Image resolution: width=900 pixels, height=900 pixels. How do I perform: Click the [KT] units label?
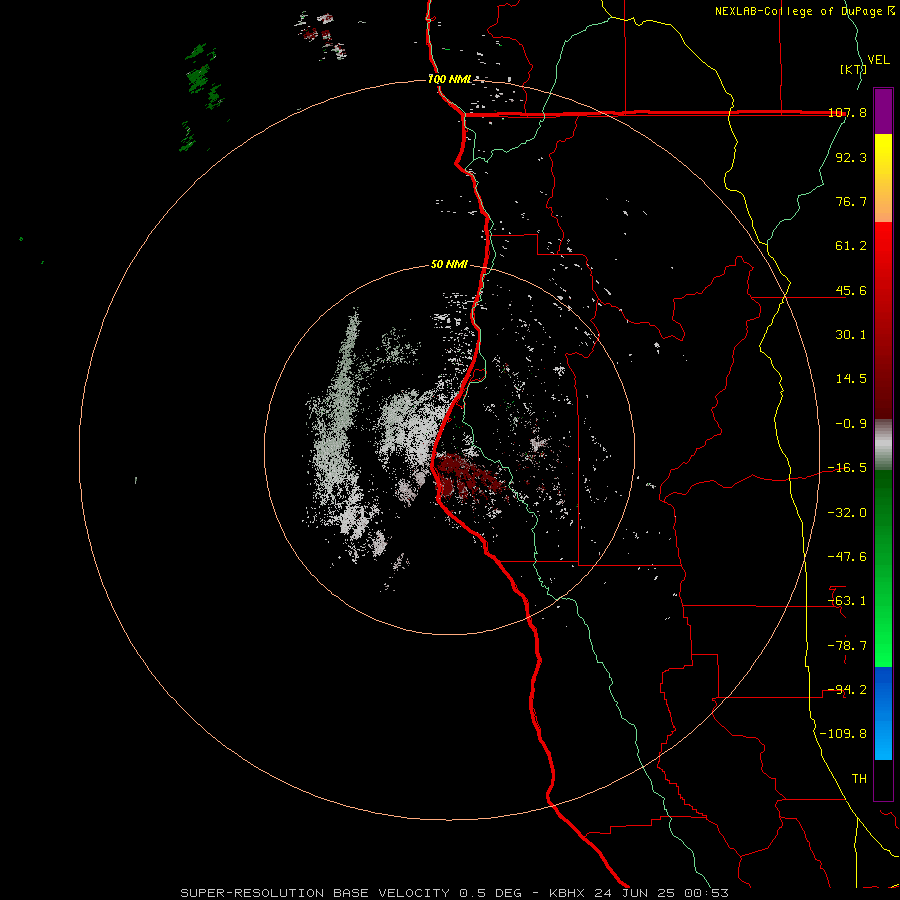coord(854,69)
